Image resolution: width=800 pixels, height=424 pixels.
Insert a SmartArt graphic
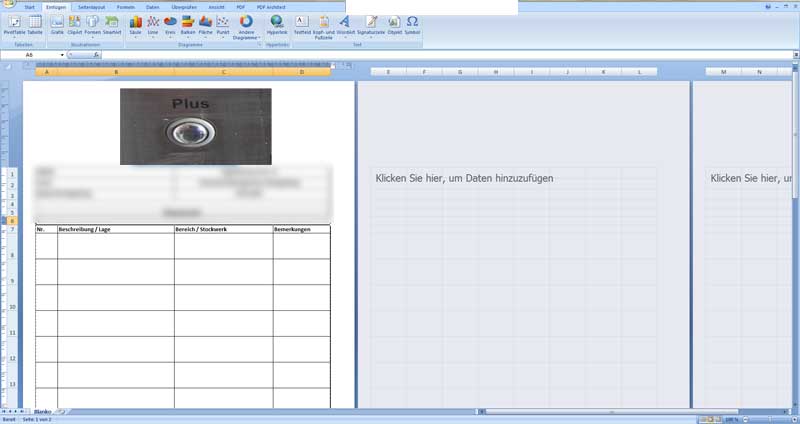[112, 26]
